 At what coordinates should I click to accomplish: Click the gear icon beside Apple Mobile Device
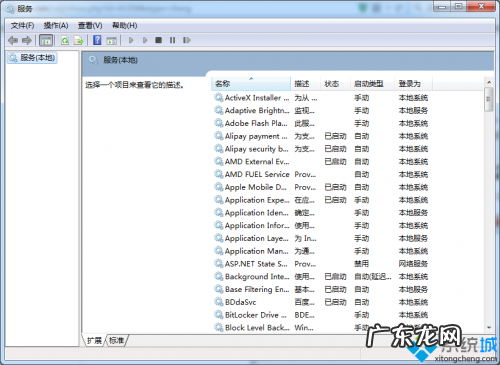[x=219, y=187]
